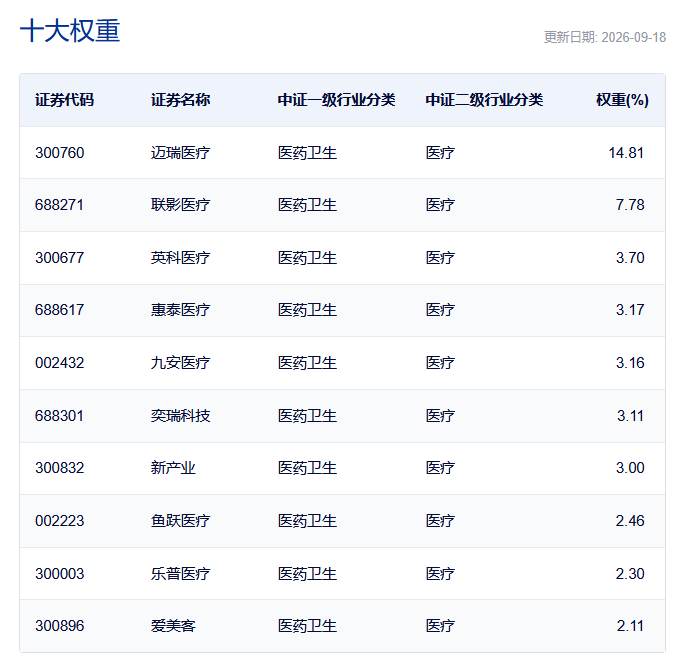Select stock code 300677
Viewport: 693px width, 669px height.
coord(60,258)
